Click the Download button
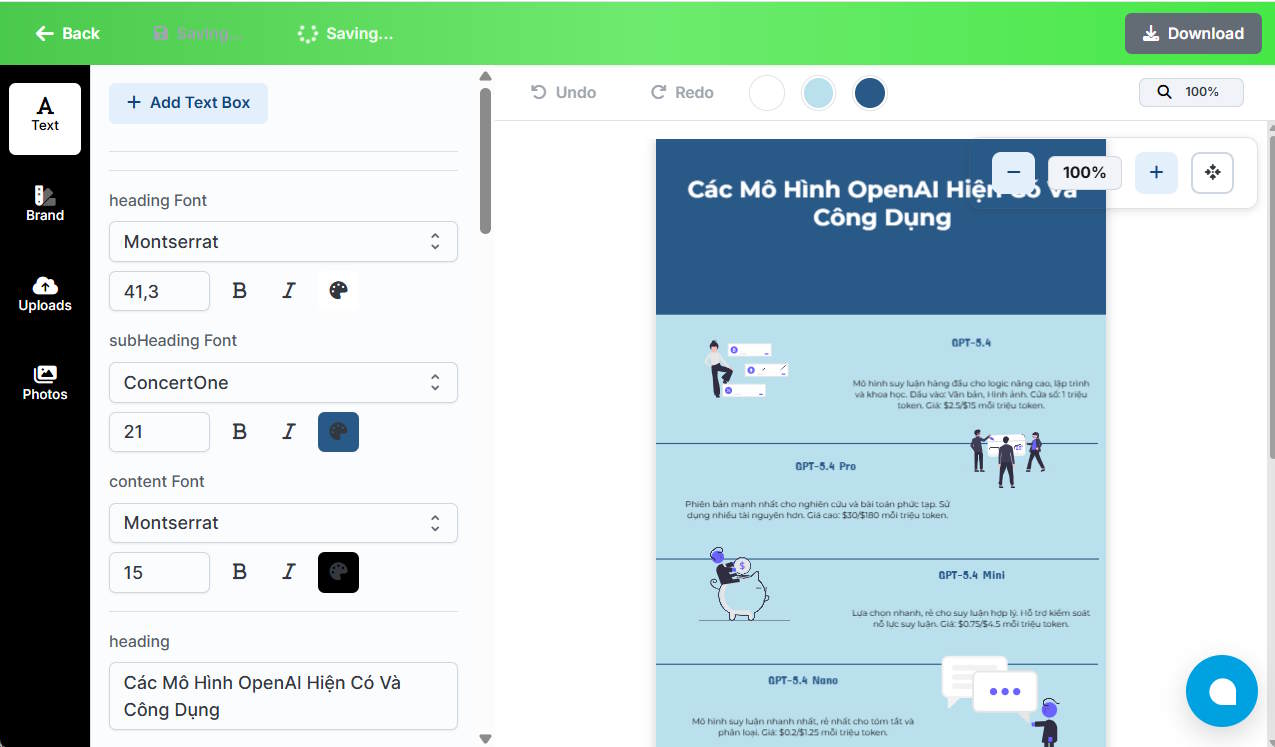Viewport: 1275px width, 747px height. [x=1192, y=33]
